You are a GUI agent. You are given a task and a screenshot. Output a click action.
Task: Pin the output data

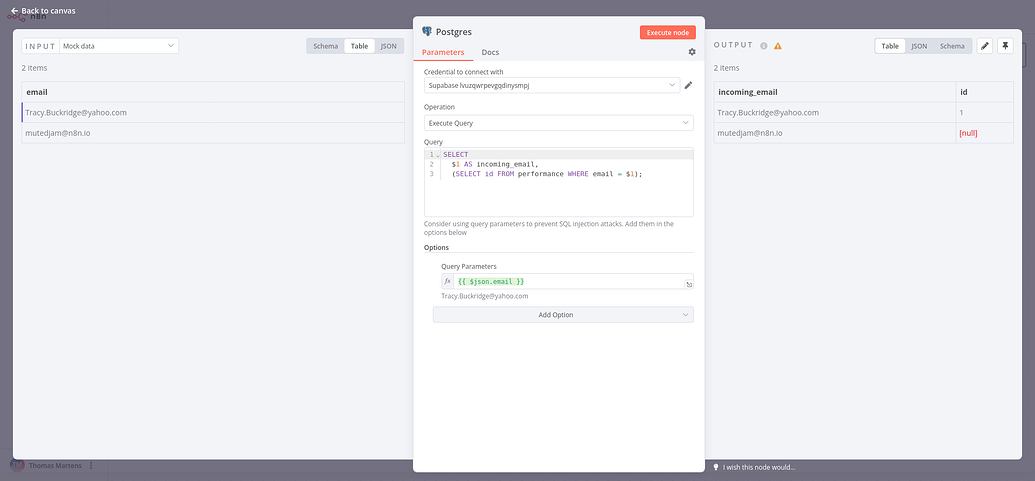[x=1005, y=46]
